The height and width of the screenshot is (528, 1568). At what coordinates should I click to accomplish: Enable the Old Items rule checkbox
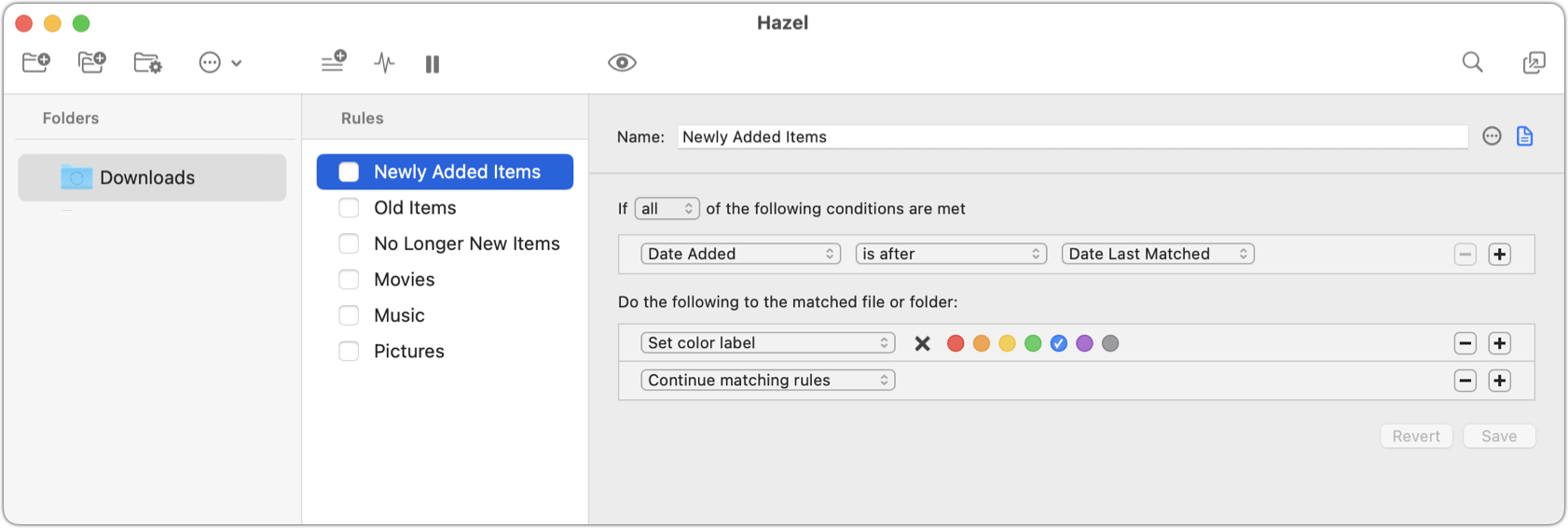coord(349,207)
